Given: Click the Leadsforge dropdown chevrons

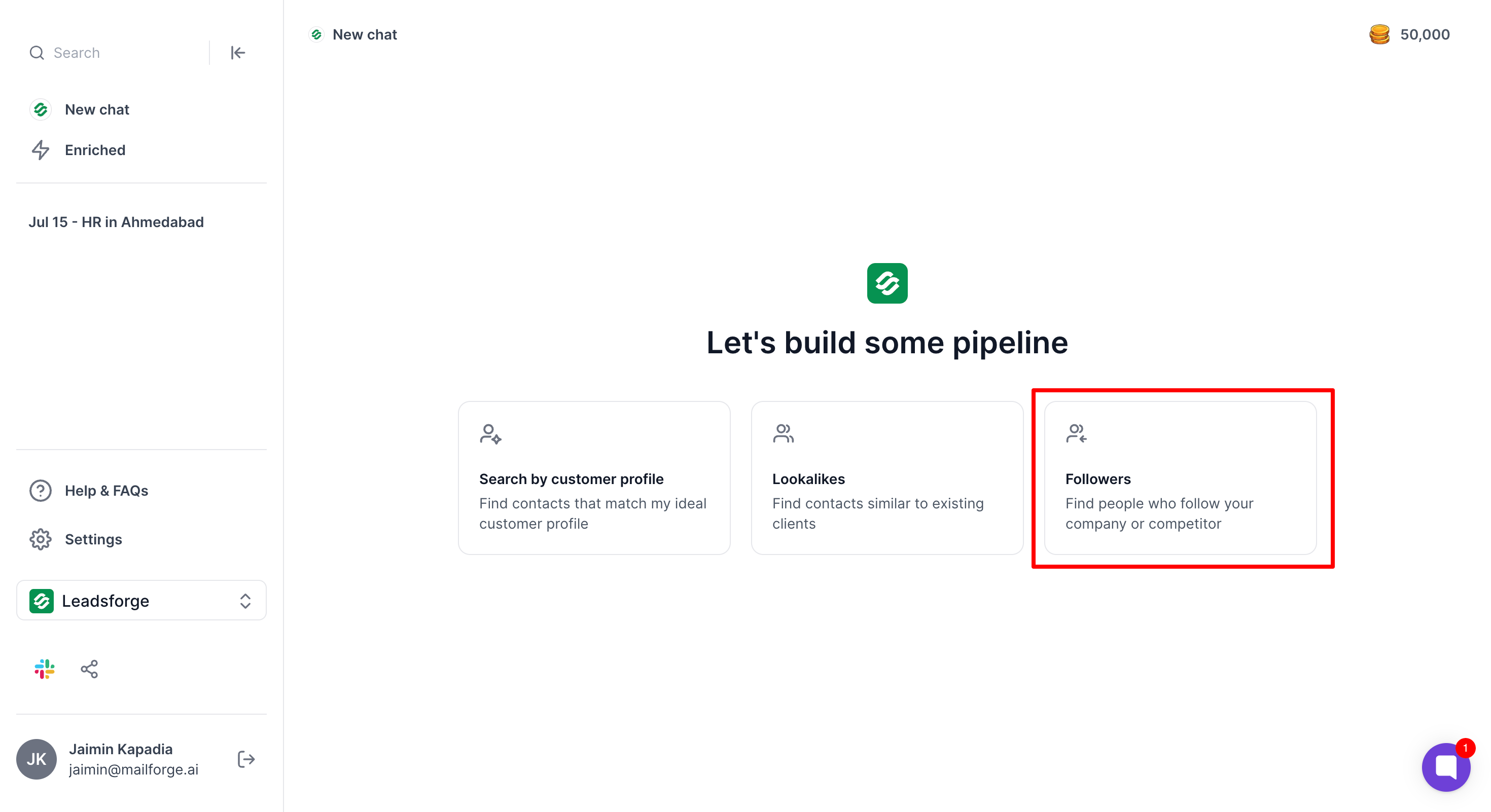Looking at the screenshot, I should pos(245,600).
